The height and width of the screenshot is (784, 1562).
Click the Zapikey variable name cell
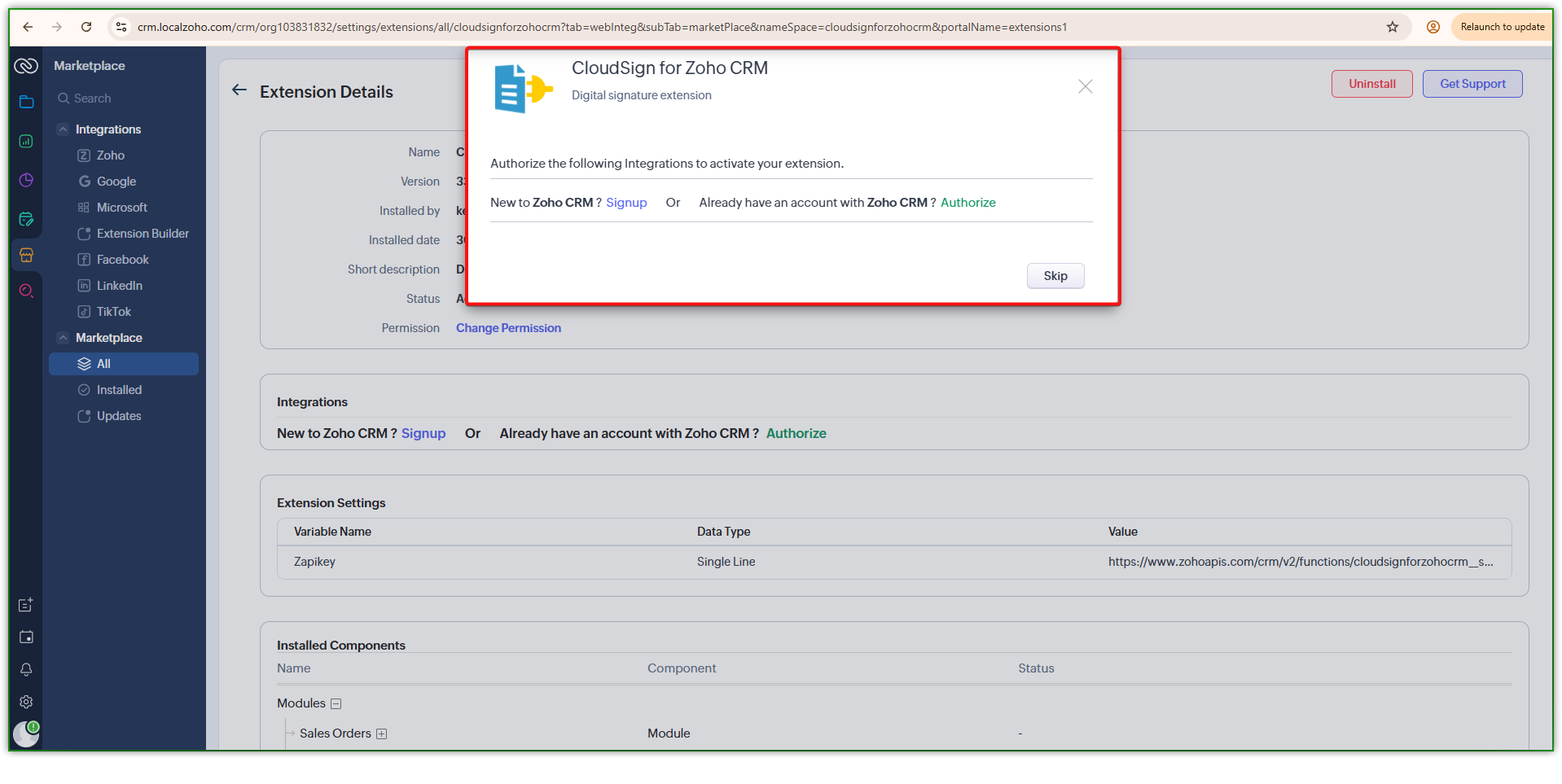[314, 562]
